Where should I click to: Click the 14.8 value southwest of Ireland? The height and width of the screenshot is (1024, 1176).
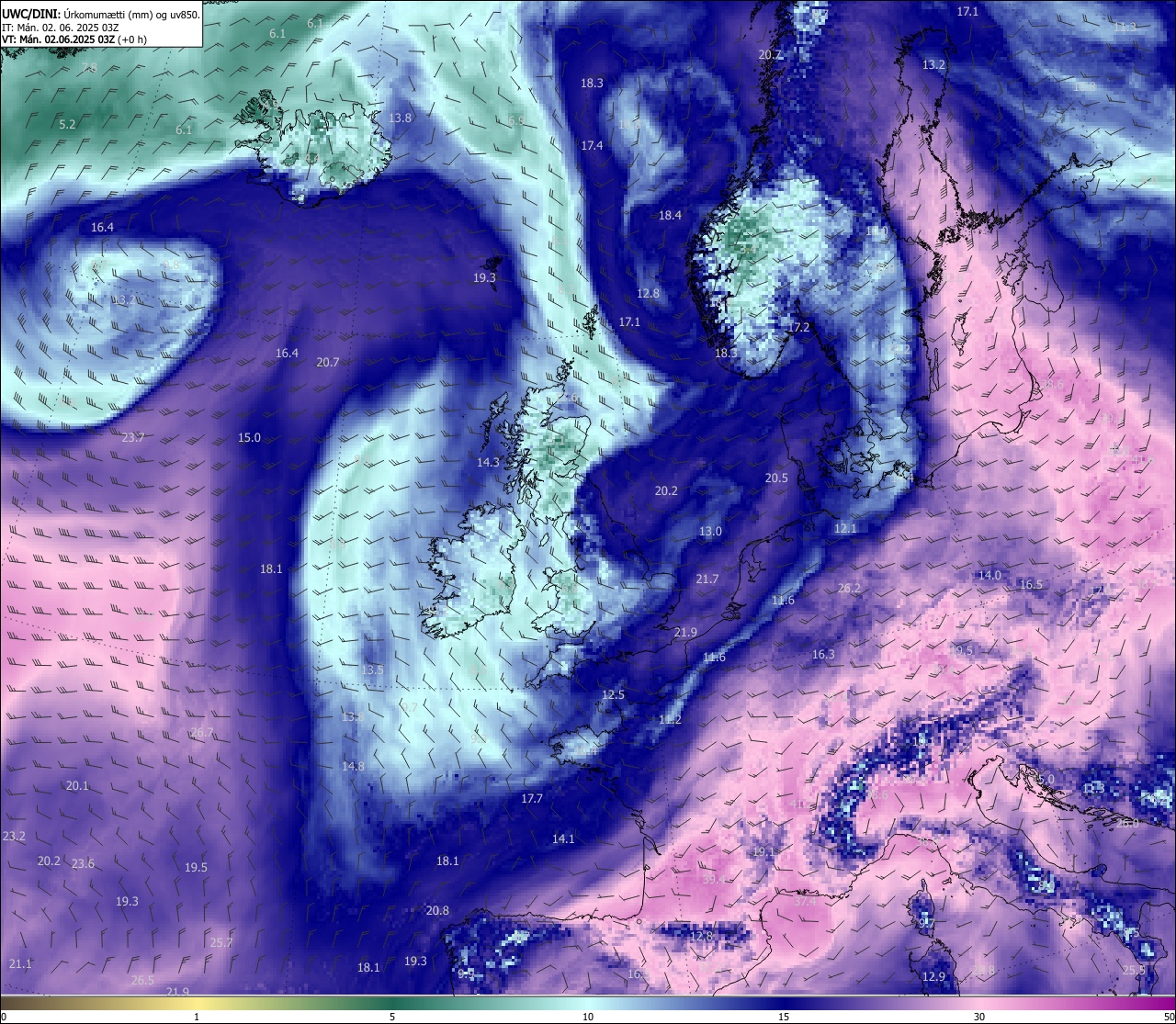click(x=353, y=766)
